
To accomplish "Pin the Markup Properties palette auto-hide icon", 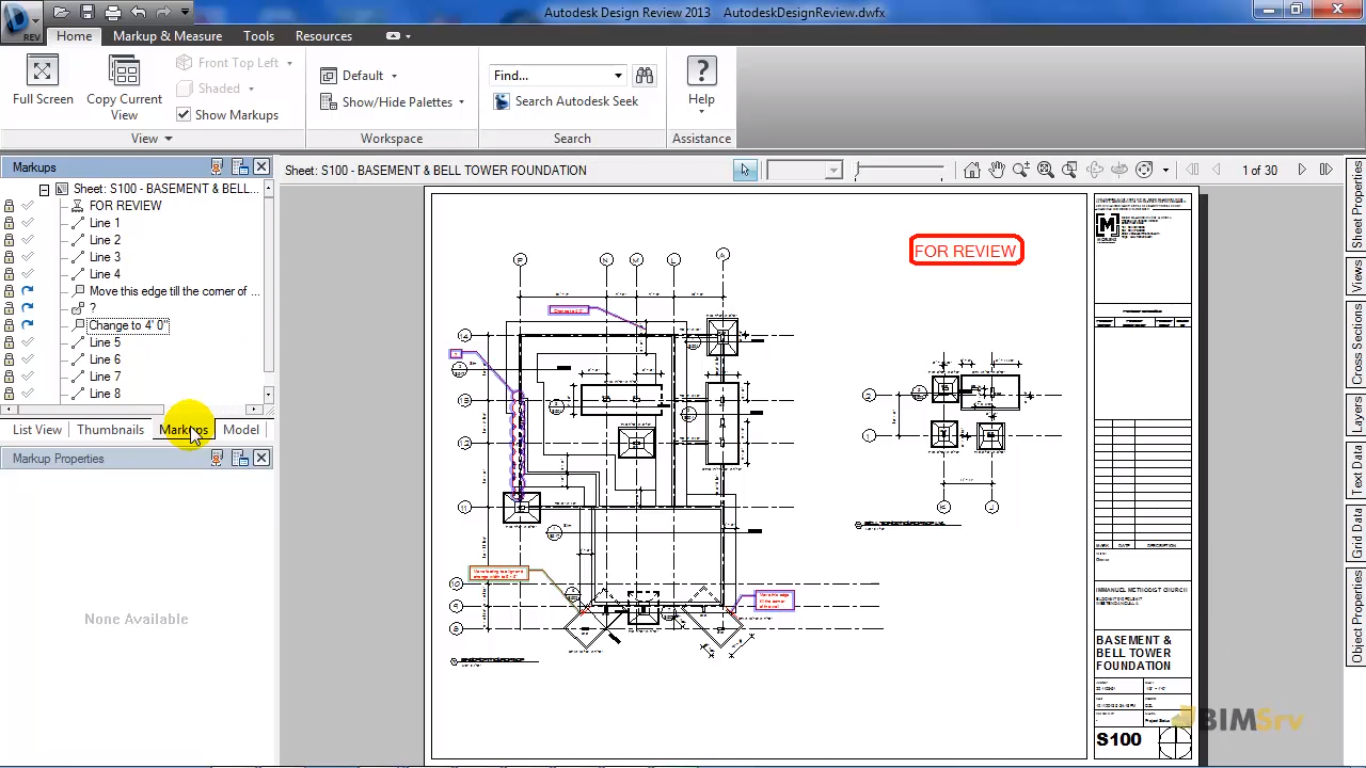I will coord(217,457).
